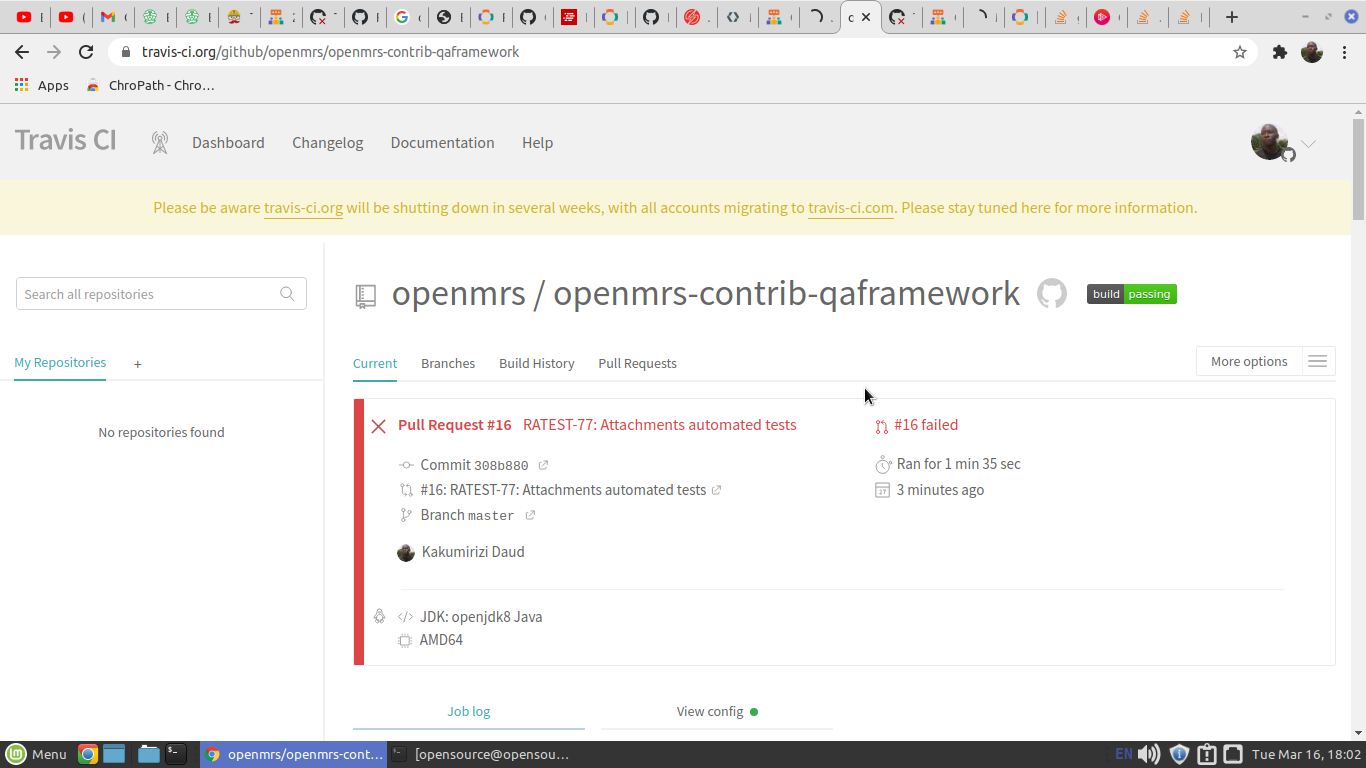The height and width of the screenshot is (768, 1366).
Task: Click the openmrs-contrib-qaframework repository name
Action: 787,294
